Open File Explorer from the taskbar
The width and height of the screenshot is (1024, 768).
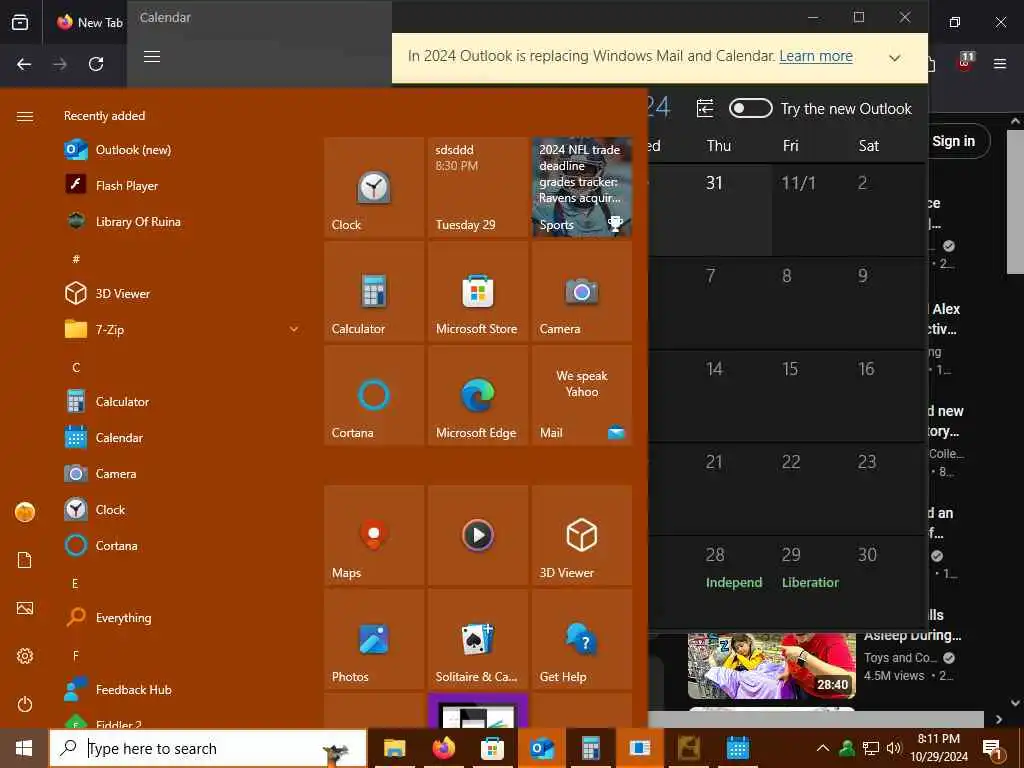coord(394,748)
